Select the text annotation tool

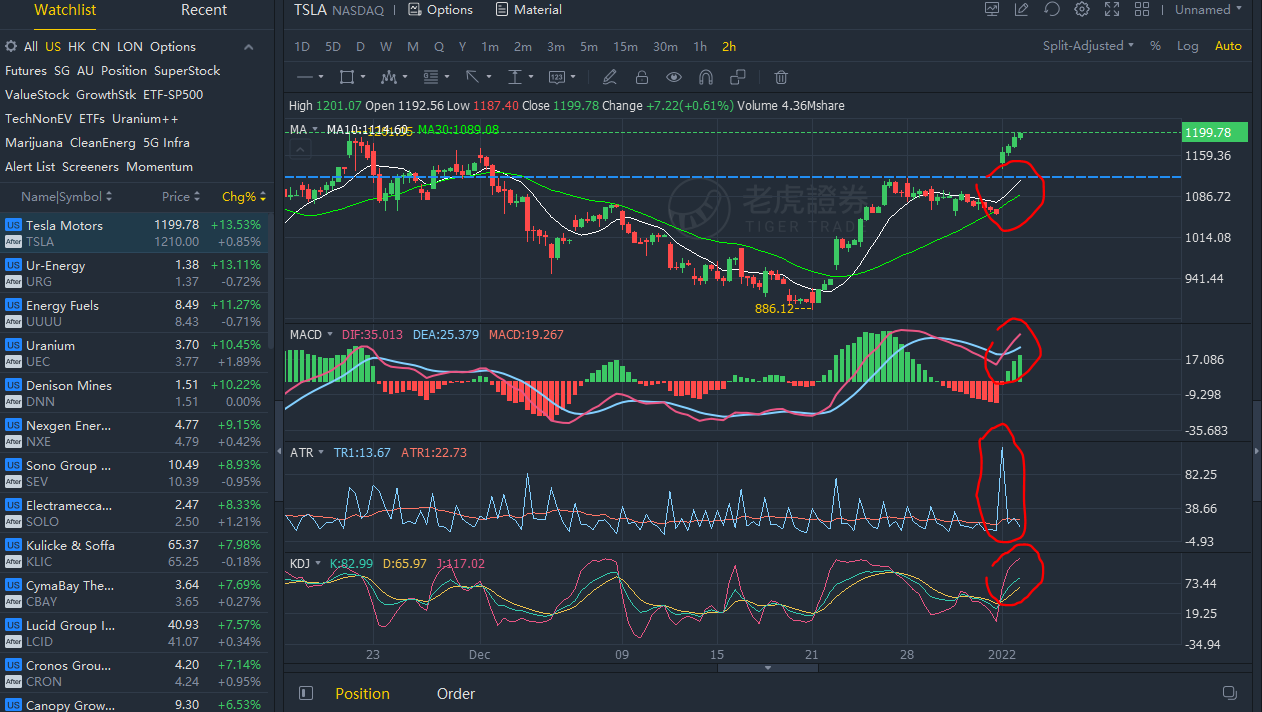(557, 77)
